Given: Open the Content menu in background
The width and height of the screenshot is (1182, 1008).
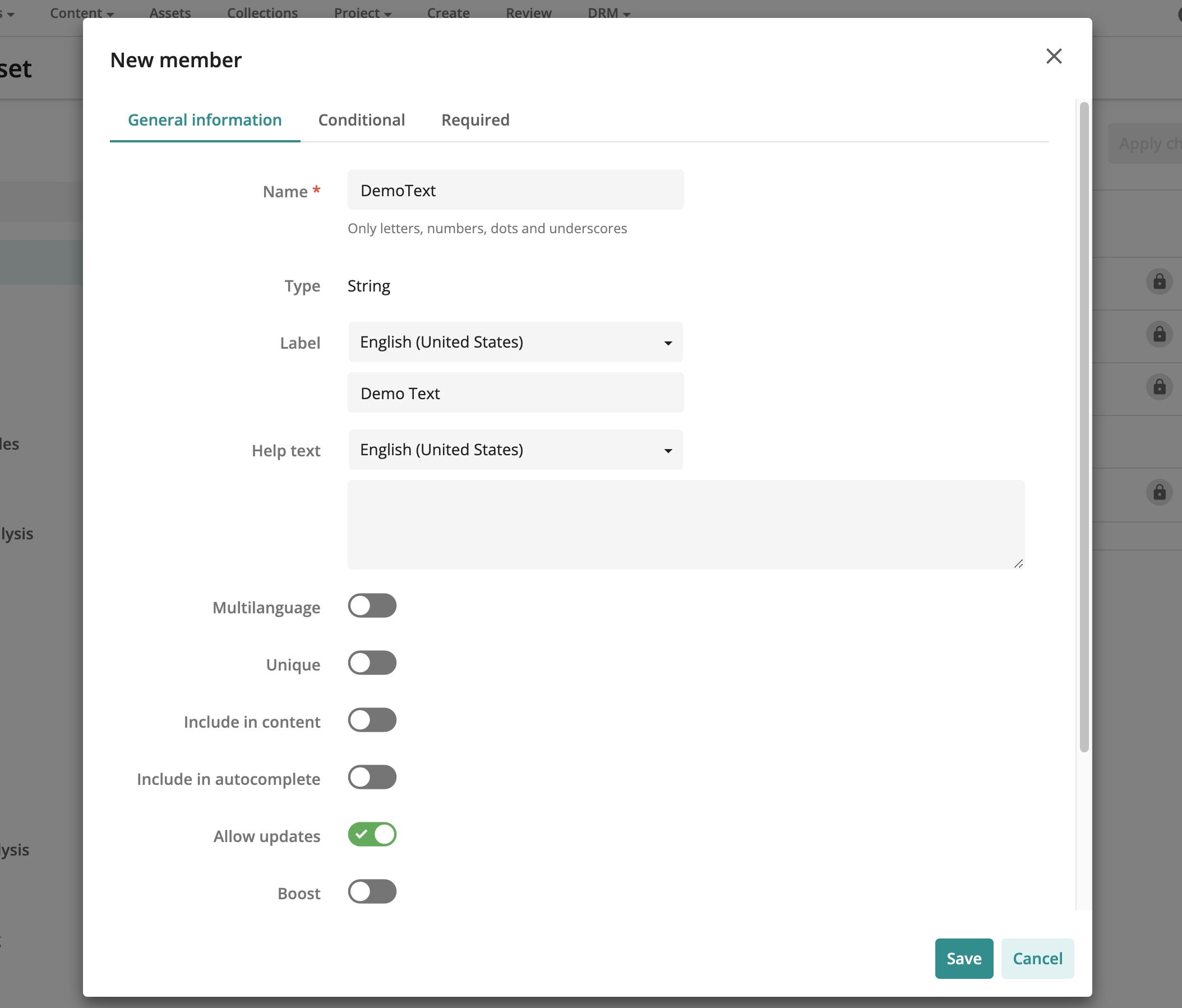Looking at the screenshot, I should click(82, 12).
